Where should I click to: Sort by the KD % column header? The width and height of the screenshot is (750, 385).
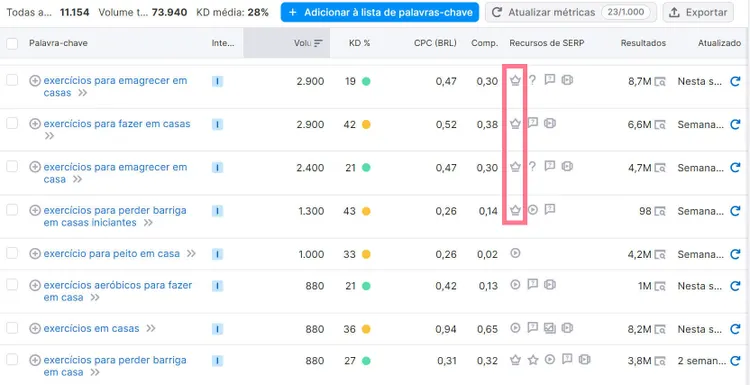click(x=359, y=43)
